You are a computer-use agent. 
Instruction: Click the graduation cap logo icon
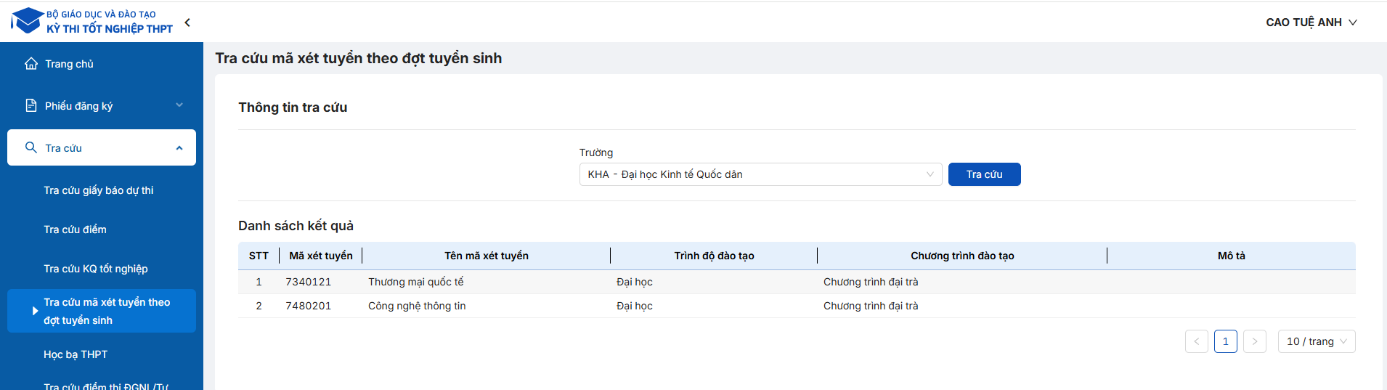[27, 20]
